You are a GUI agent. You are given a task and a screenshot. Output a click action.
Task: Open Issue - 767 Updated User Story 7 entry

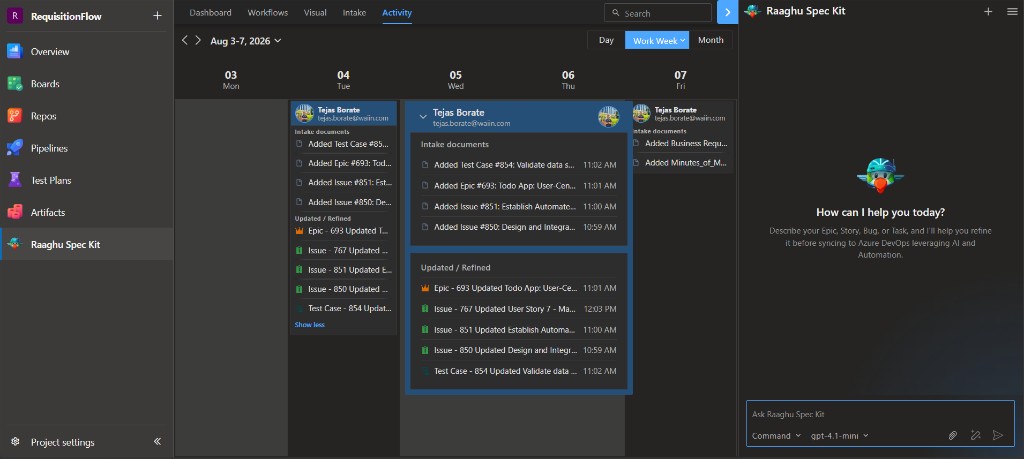point(519,309)
